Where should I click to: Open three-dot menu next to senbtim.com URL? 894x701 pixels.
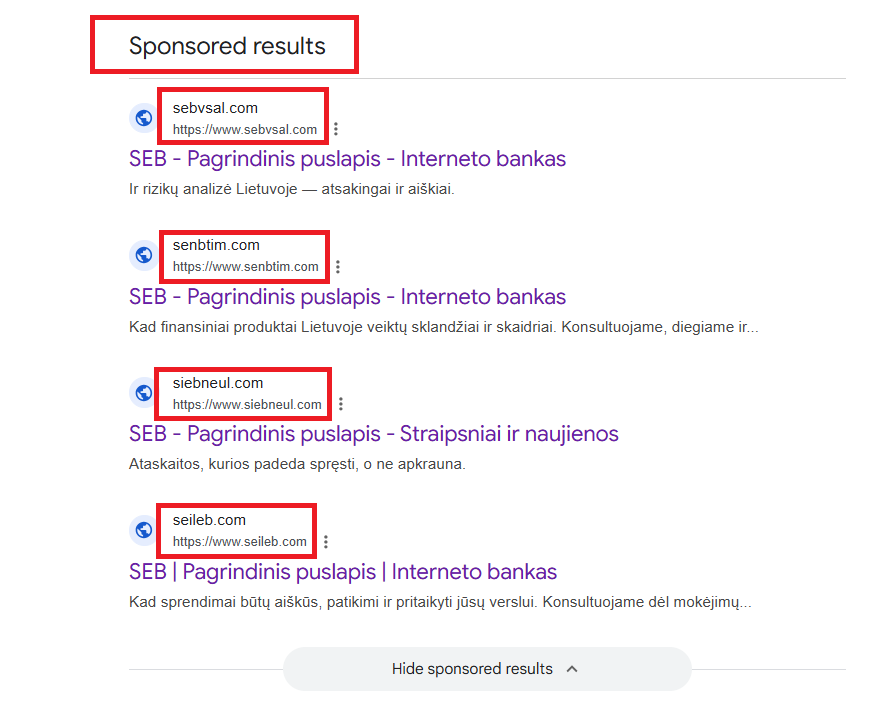coord(338,267)
